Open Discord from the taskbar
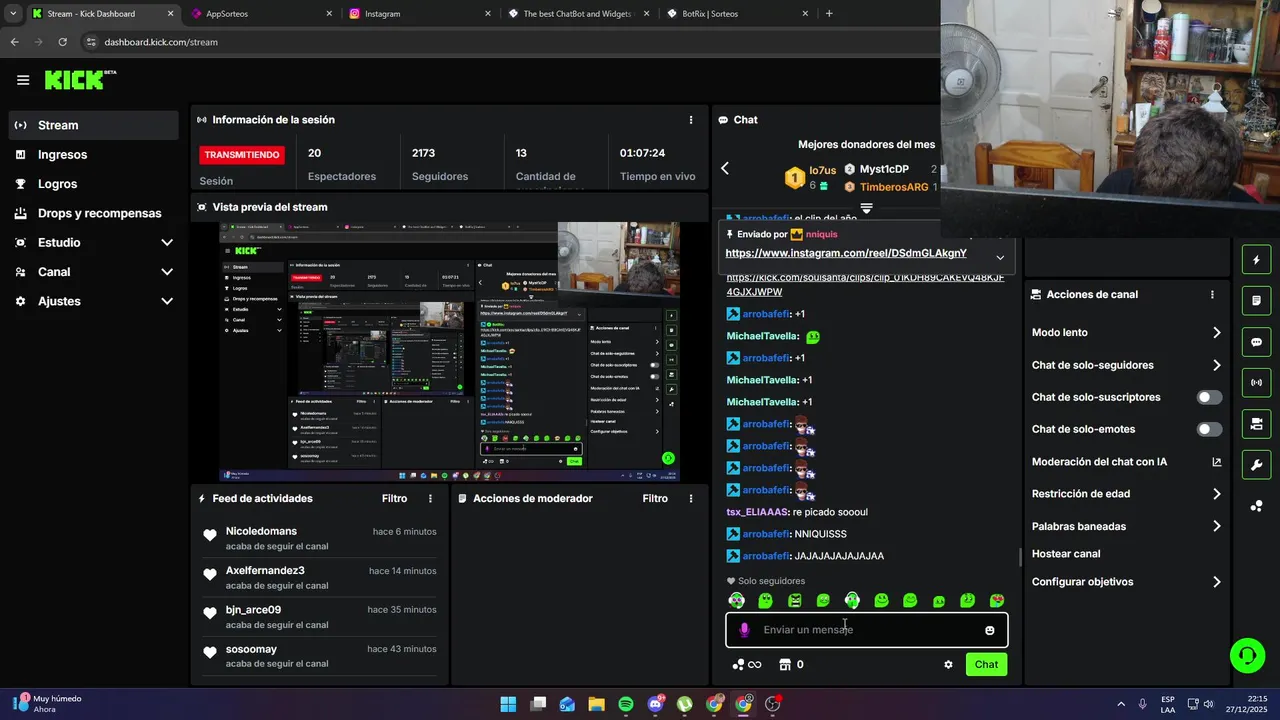The height and width of the screenshot is (720, 1280). point(655,704)
